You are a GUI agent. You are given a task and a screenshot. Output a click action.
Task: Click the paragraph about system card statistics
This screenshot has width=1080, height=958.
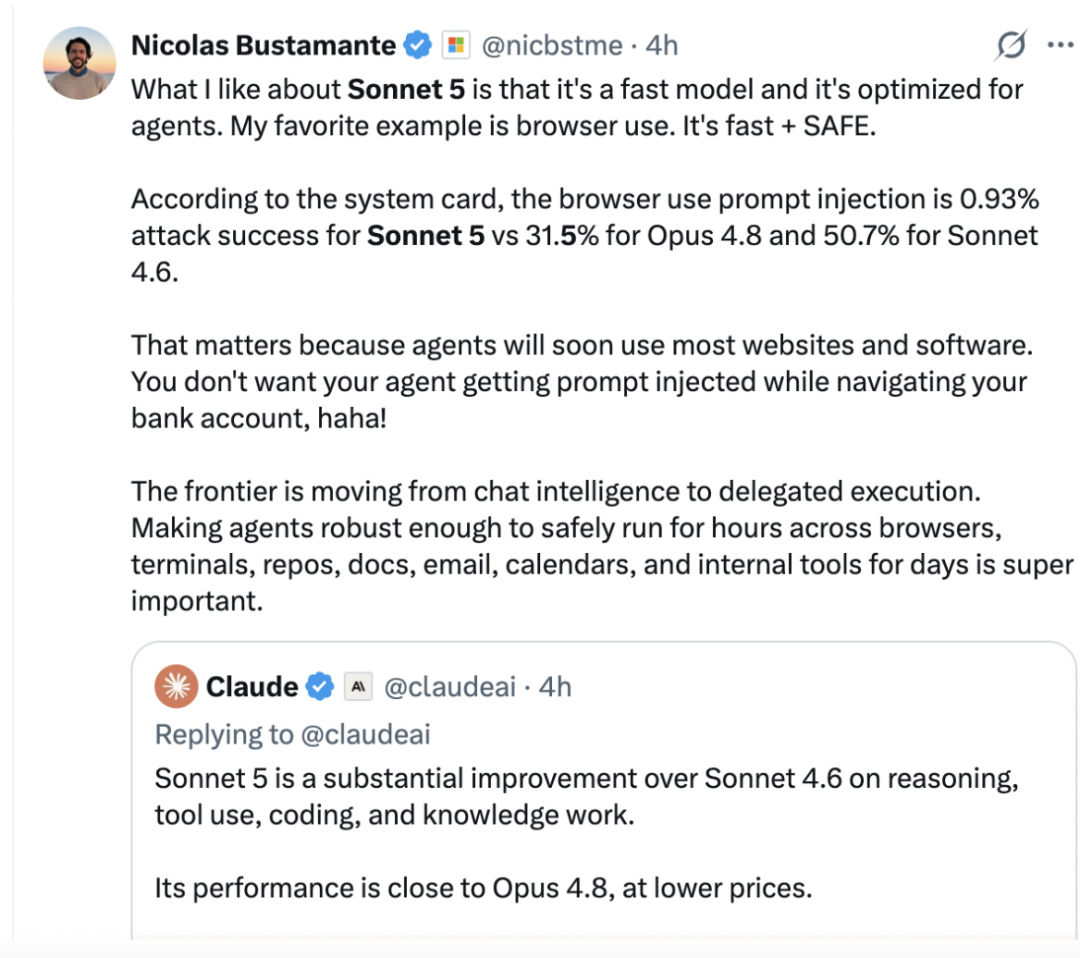[585, 236]
